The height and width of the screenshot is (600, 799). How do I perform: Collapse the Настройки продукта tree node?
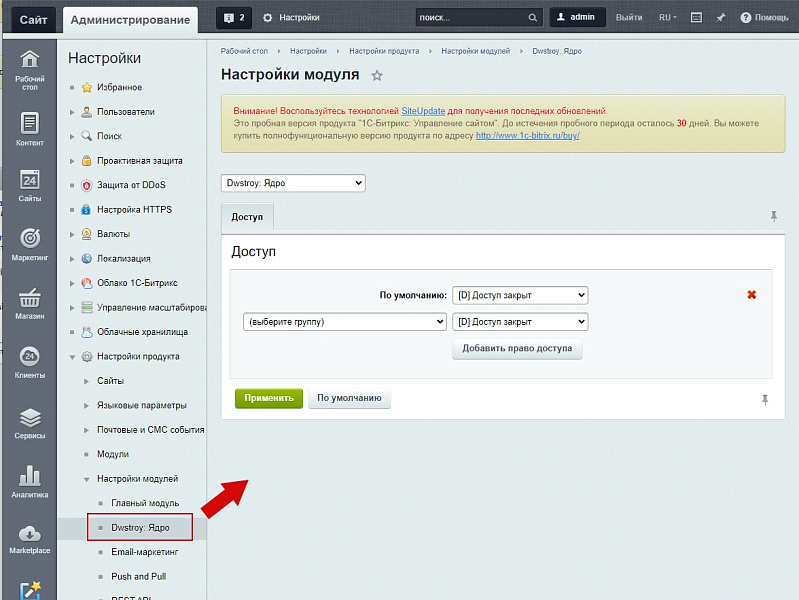point(72,356)
